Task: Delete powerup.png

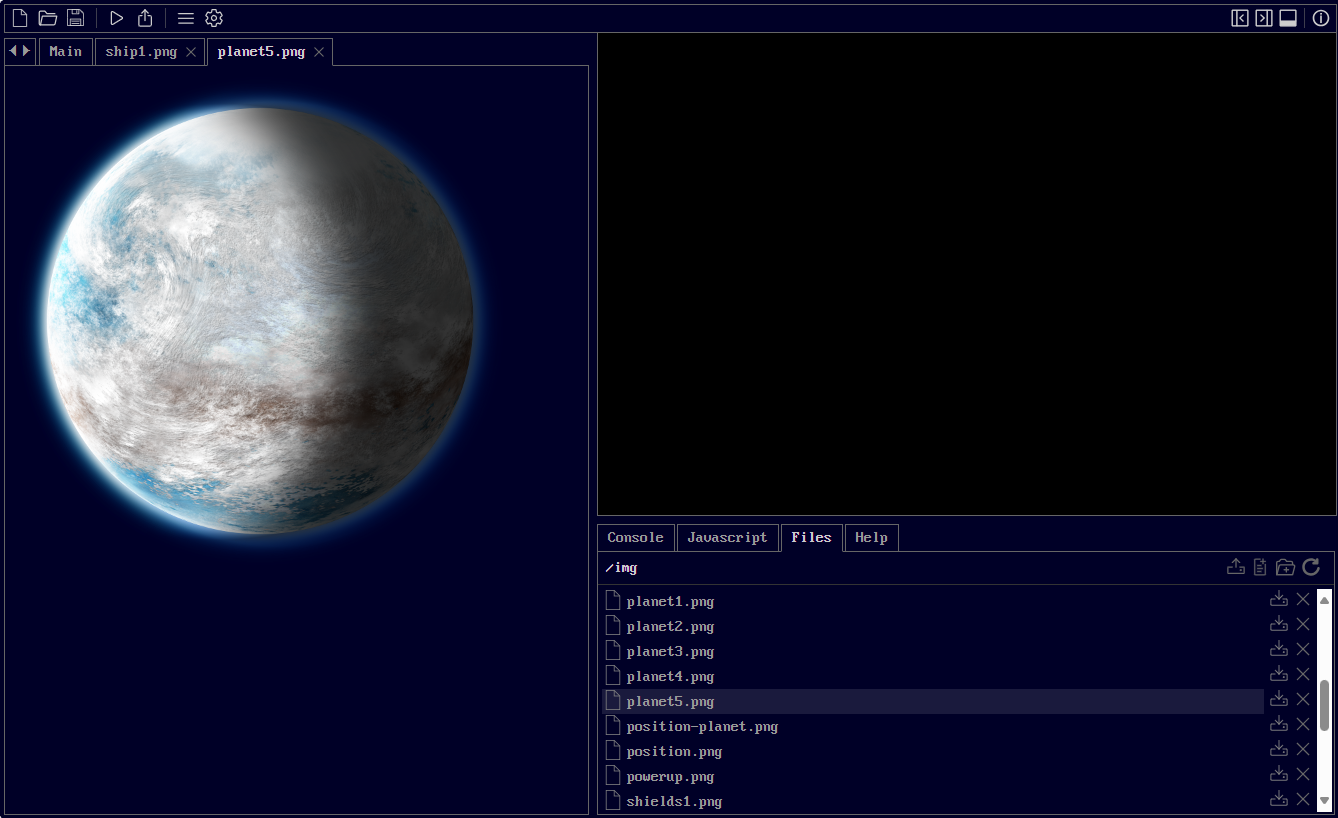Action: click(x=1303, y=774)
